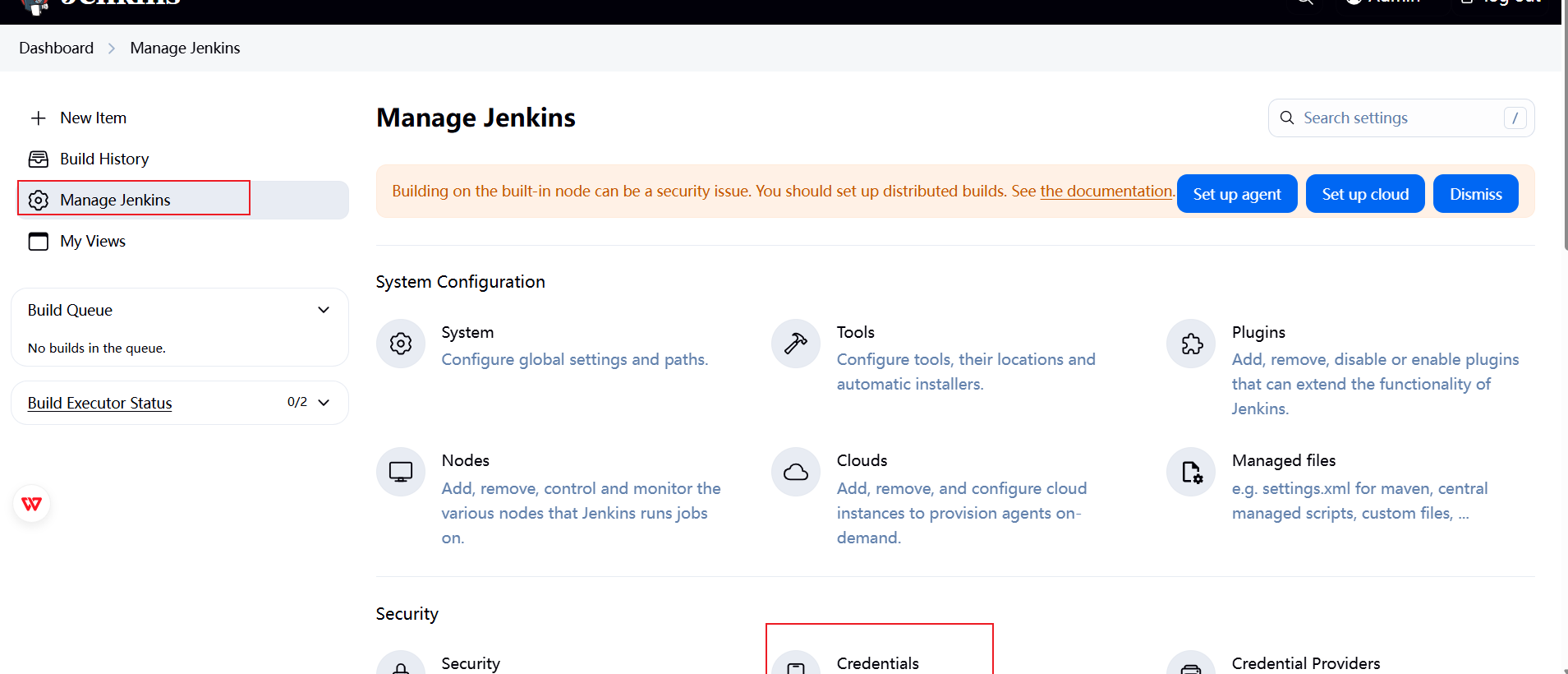This screenshot has width=1568, height=674.
Task: Open the Tools title link
Action: pos(856,332)
